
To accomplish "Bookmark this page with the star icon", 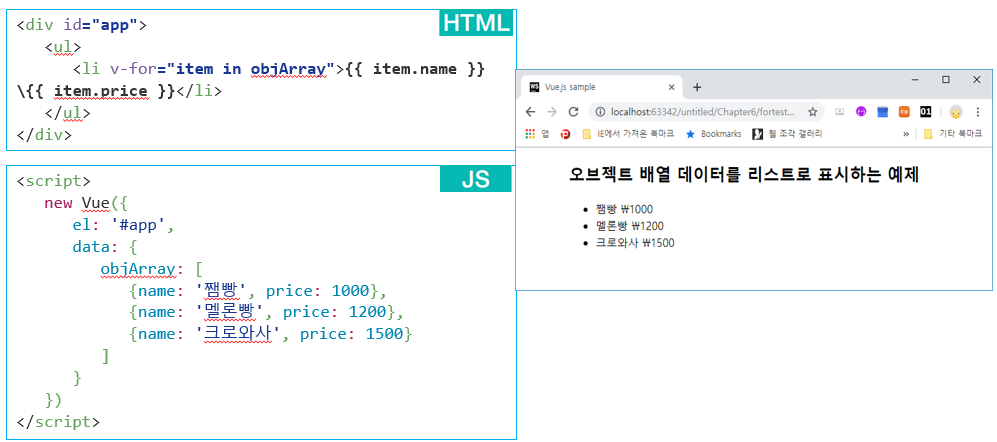I will [812, 112].
